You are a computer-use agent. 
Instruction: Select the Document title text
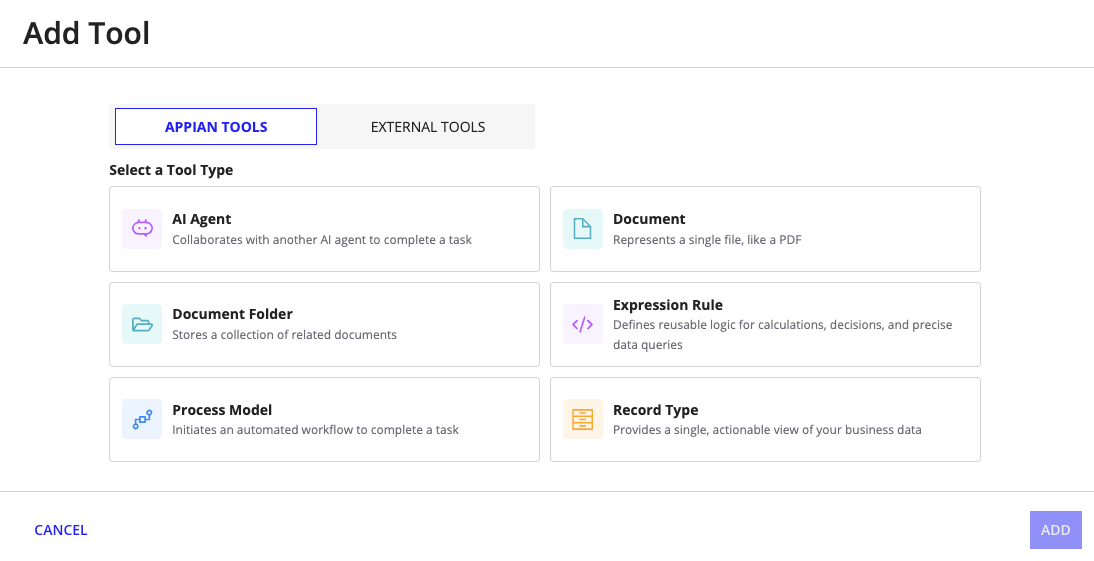pyautogui.click(x=649, y=219)
